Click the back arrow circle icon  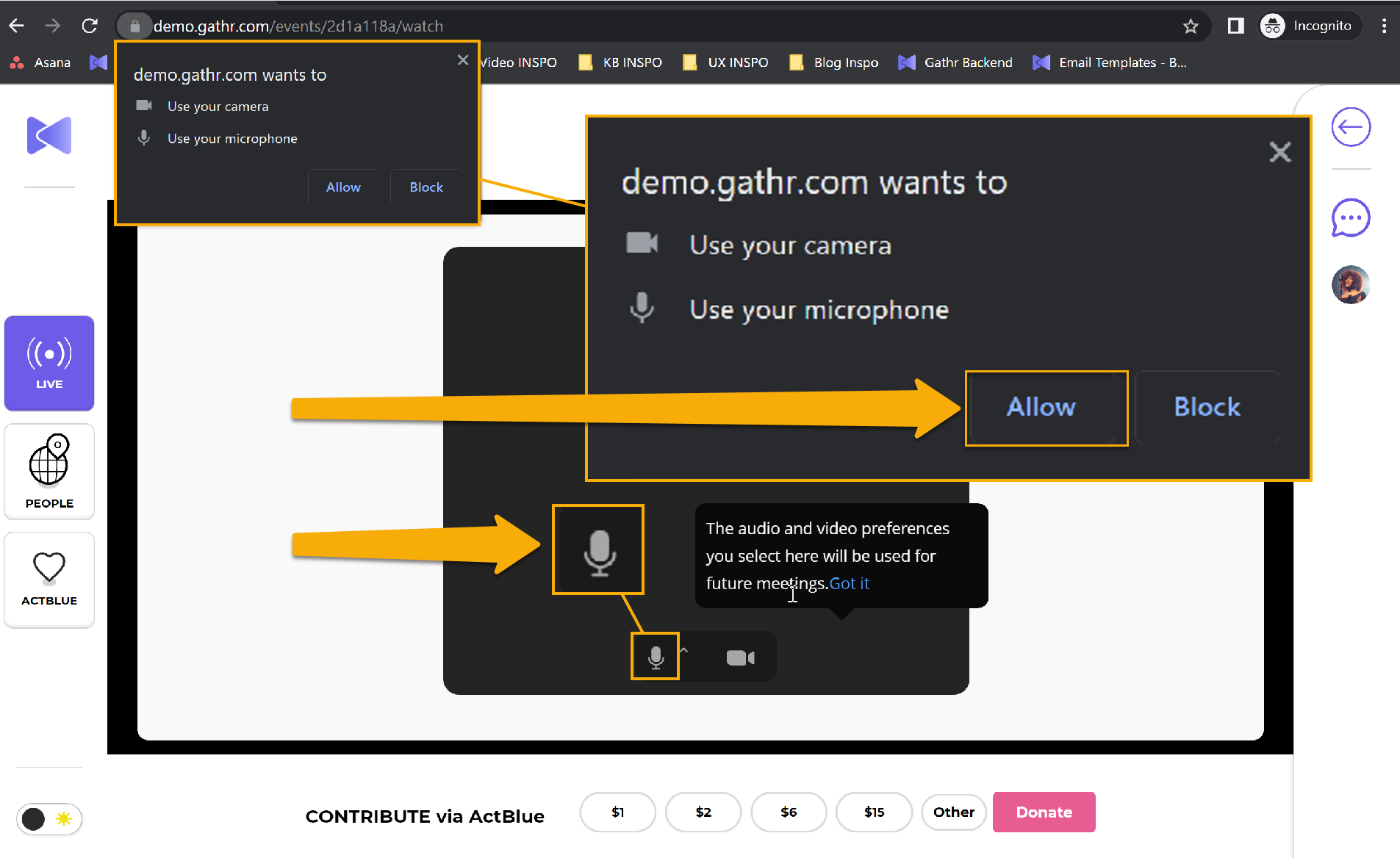1351,127
